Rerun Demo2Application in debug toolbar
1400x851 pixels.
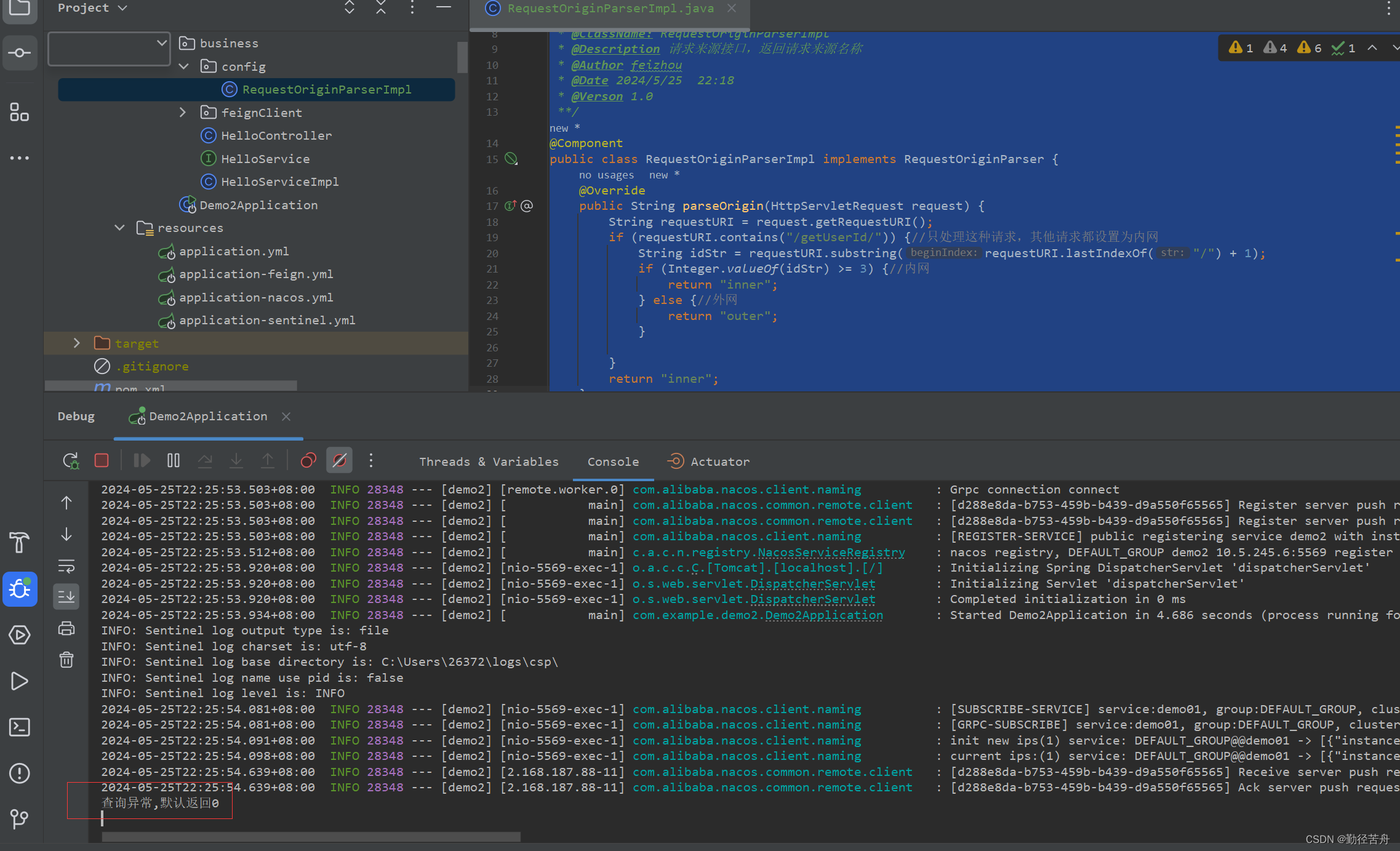[71, 461]
